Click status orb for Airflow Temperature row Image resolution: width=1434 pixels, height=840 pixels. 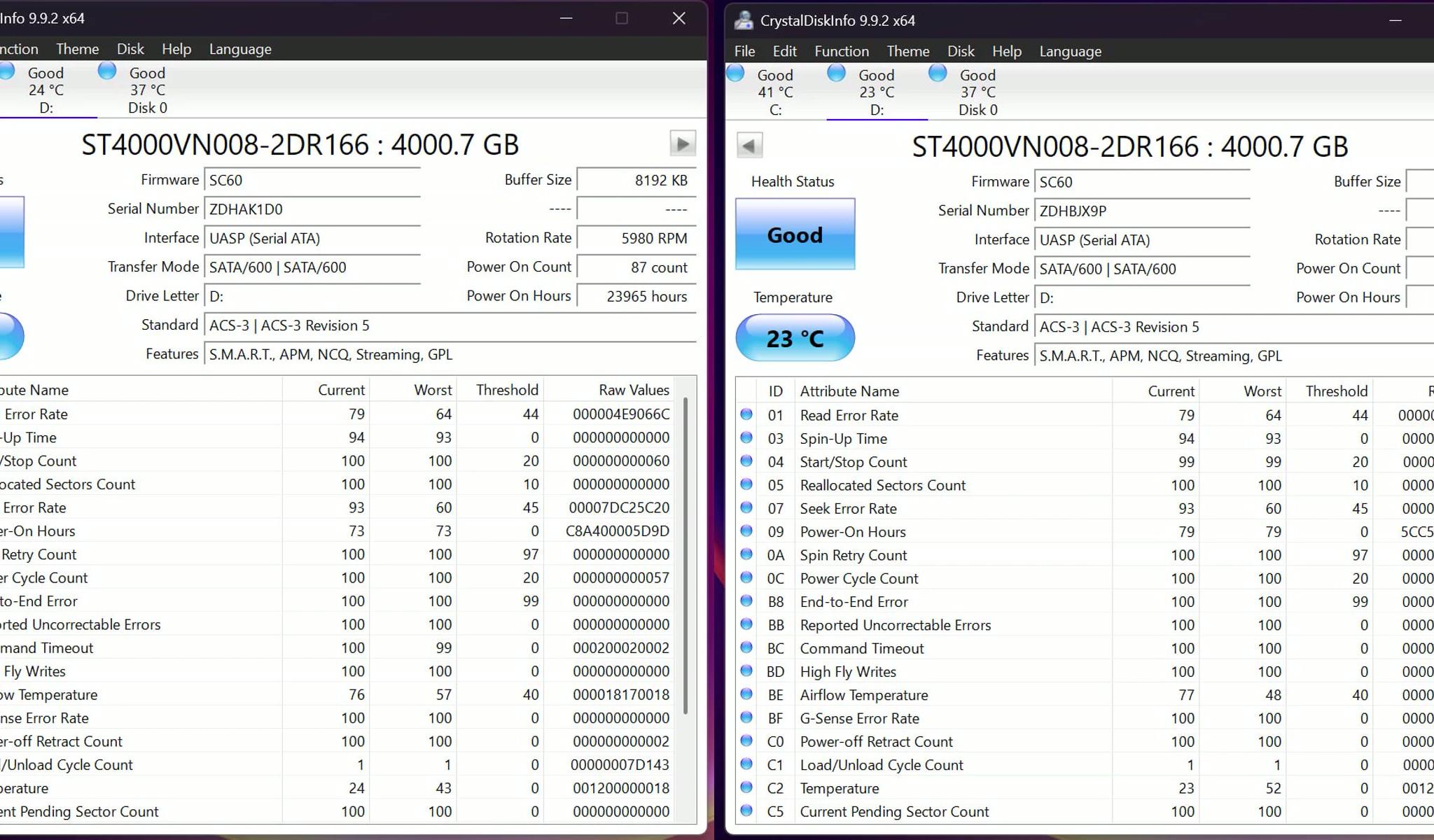[x=746, y=694]
